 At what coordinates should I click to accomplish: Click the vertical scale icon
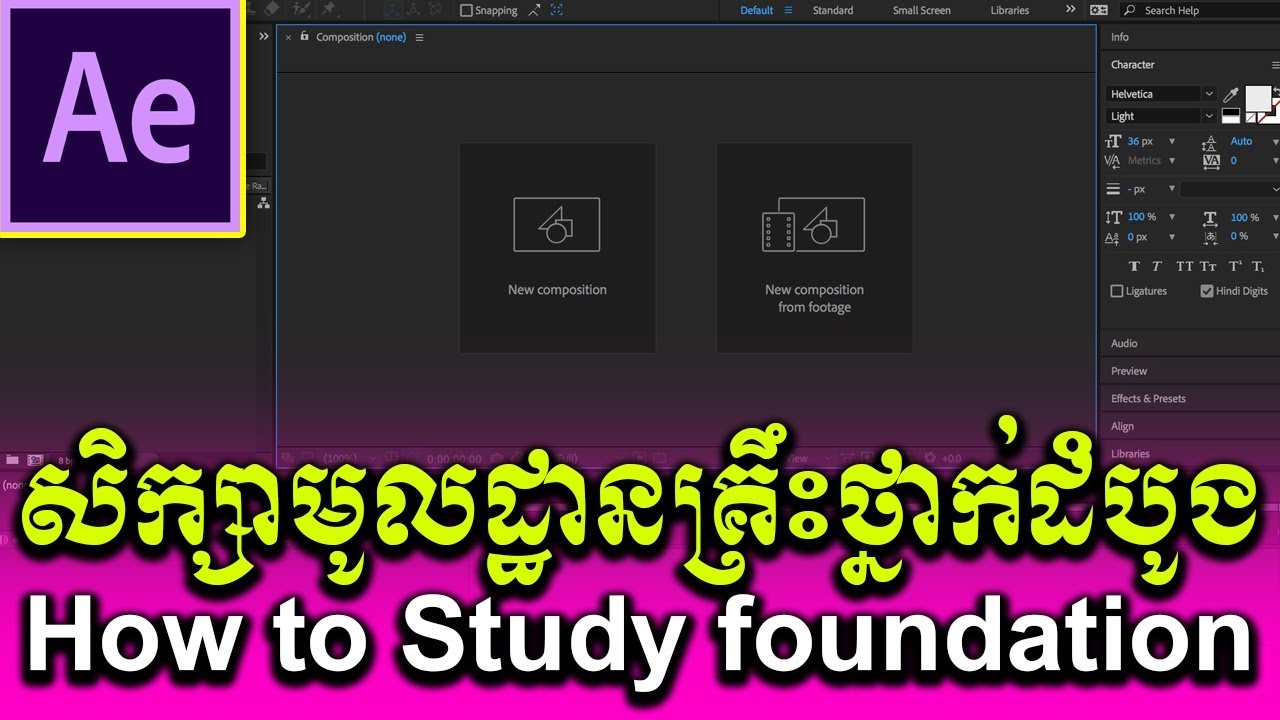pyautogui.click(x=1113, y=217)
